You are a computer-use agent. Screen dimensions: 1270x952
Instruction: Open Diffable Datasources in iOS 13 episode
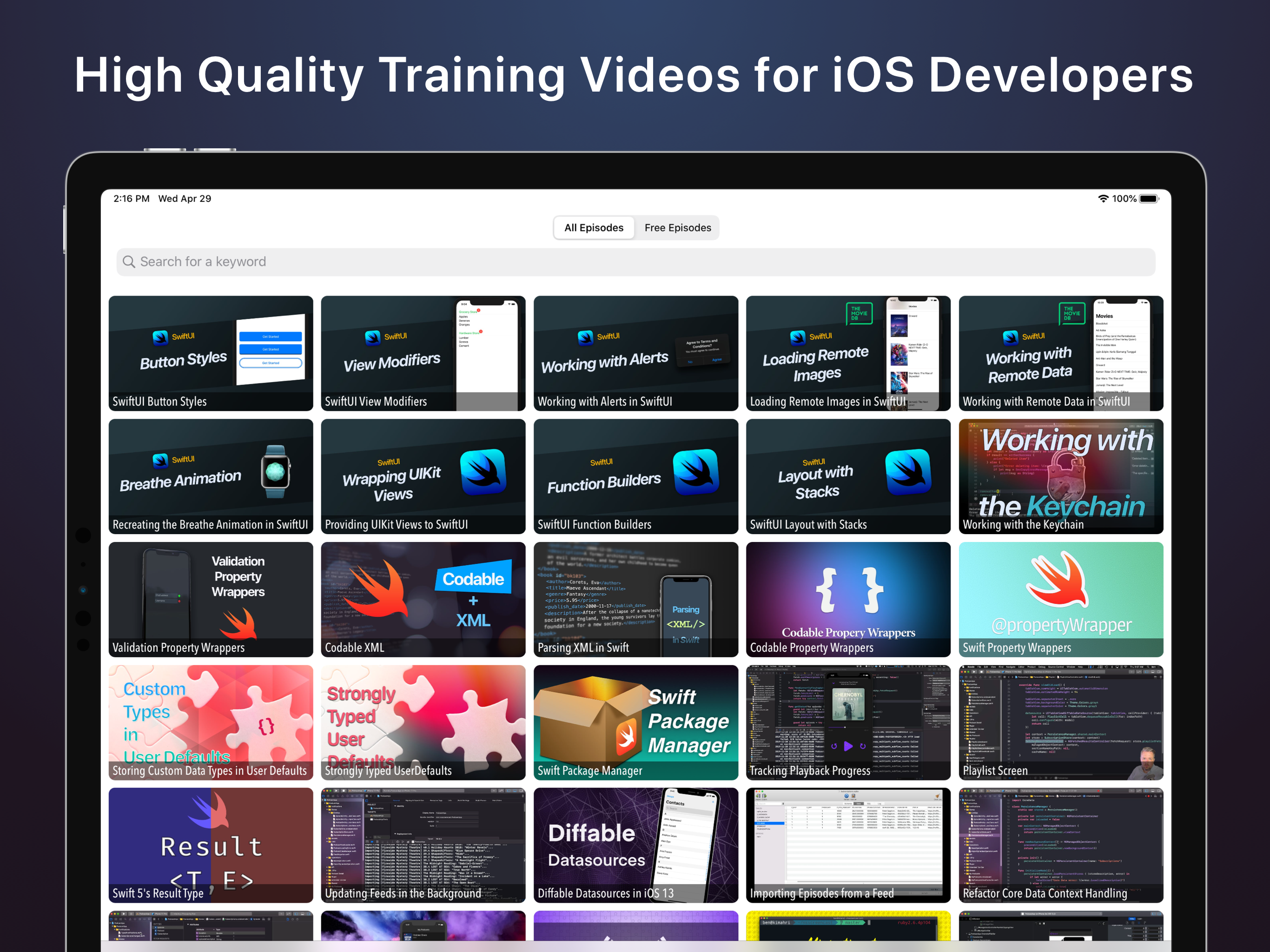point(635,845)
